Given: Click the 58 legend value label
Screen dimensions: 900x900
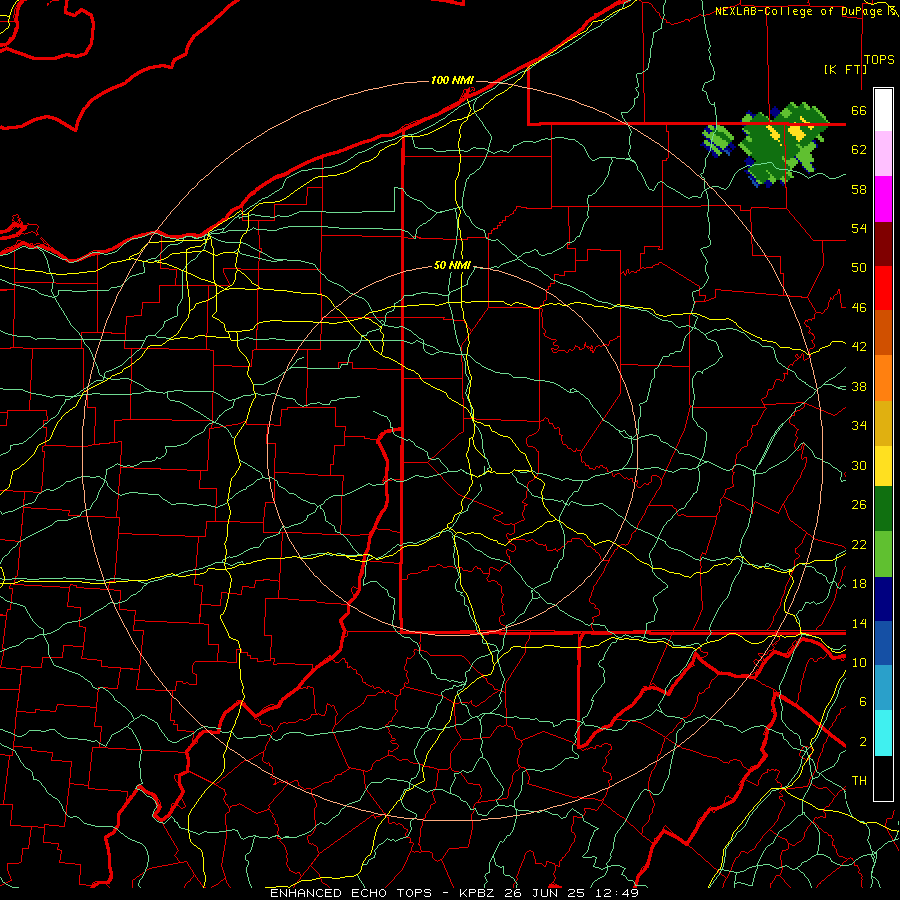Looking at the screenshot, I should pos(859,189).
